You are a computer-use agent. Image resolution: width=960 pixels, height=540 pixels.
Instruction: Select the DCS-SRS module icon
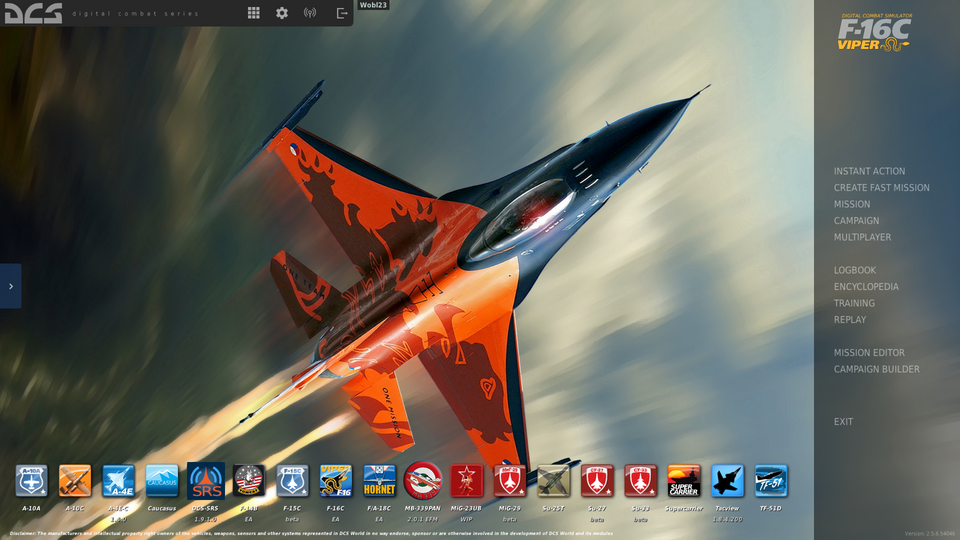[206, 481]
